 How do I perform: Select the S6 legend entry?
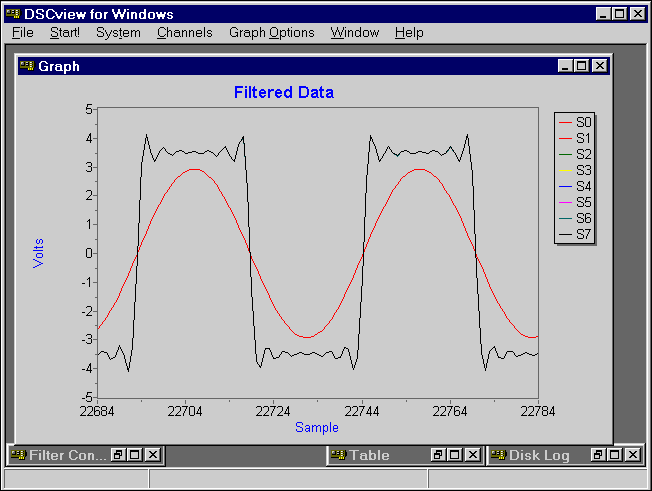(x=575, y=218)
